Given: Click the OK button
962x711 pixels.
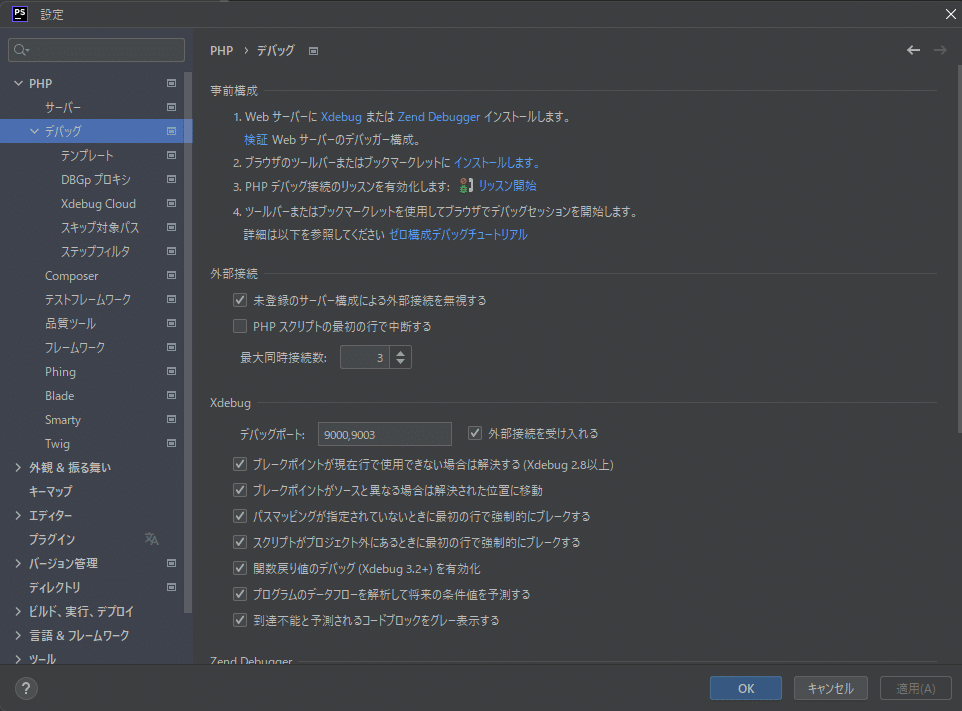Looking at the screenshot, I should [x=746, y=688].
